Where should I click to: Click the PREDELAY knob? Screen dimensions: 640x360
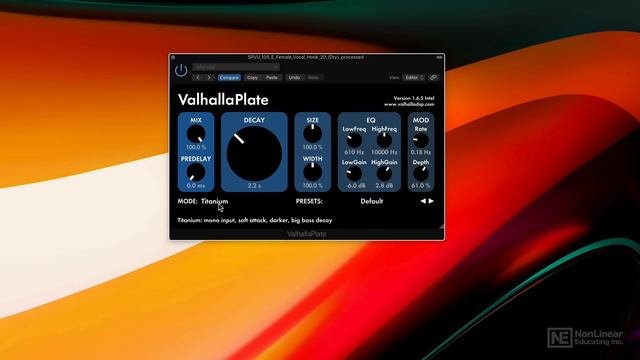click(196, 172)
